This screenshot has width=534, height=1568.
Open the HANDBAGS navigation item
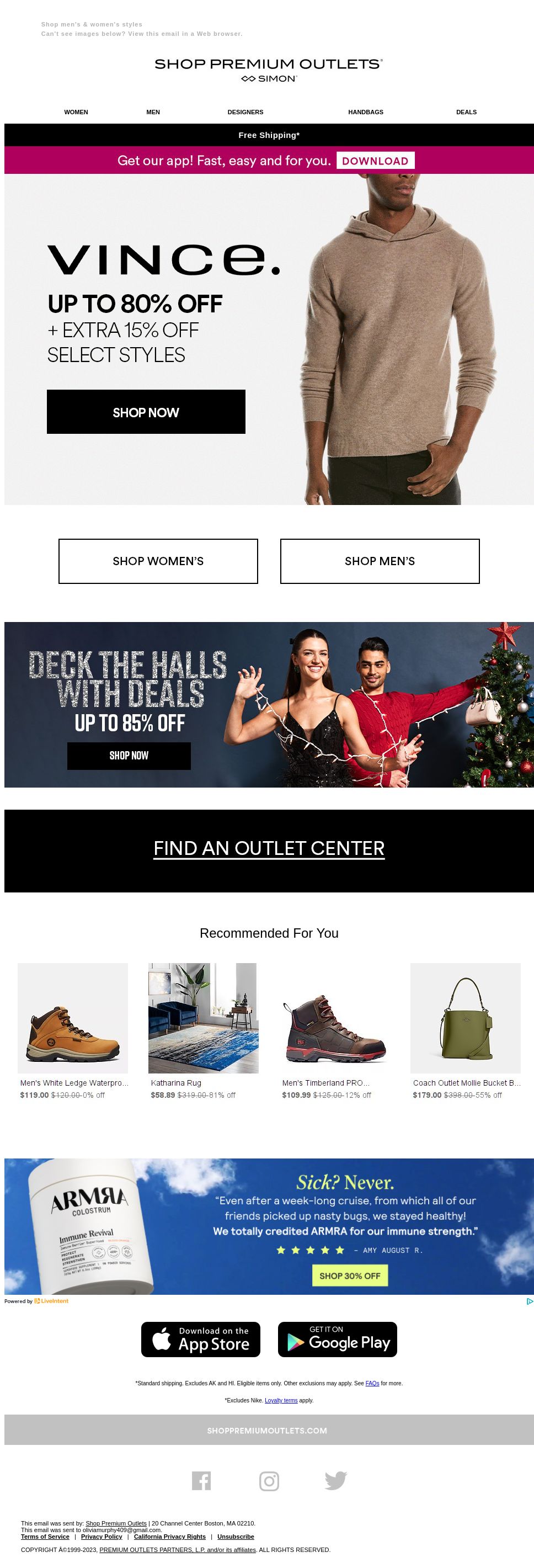point(366,112)
